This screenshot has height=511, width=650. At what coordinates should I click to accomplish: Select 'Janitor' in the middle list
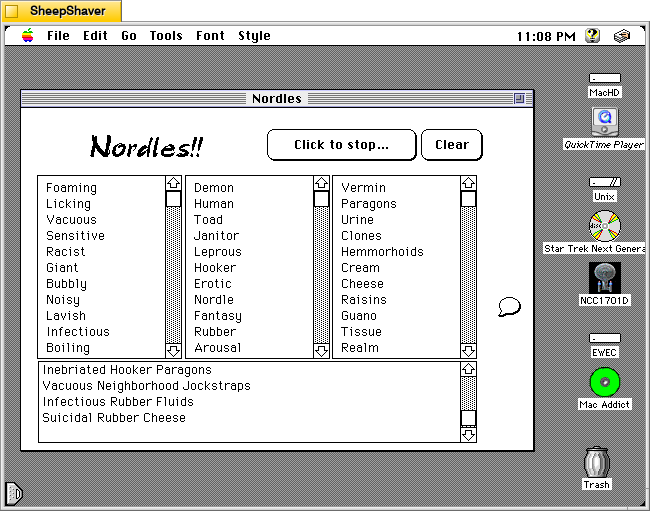coord(216,236)
